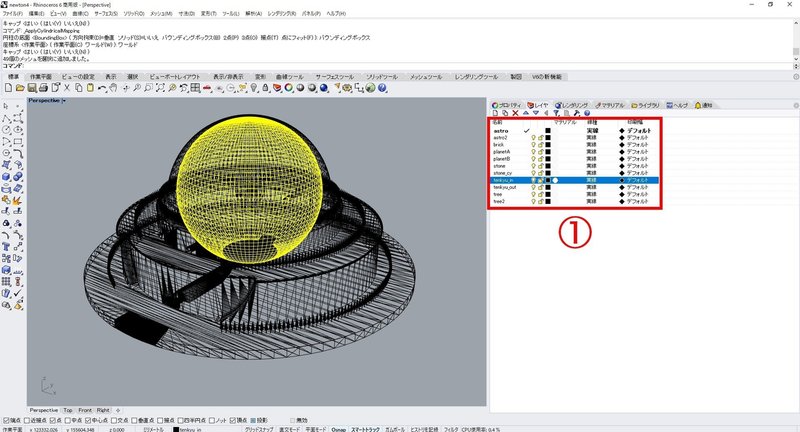The width and height of the screenshot is (800, 432).
Task: Click the blue question mark Help icon
Action: click(382, 88)
